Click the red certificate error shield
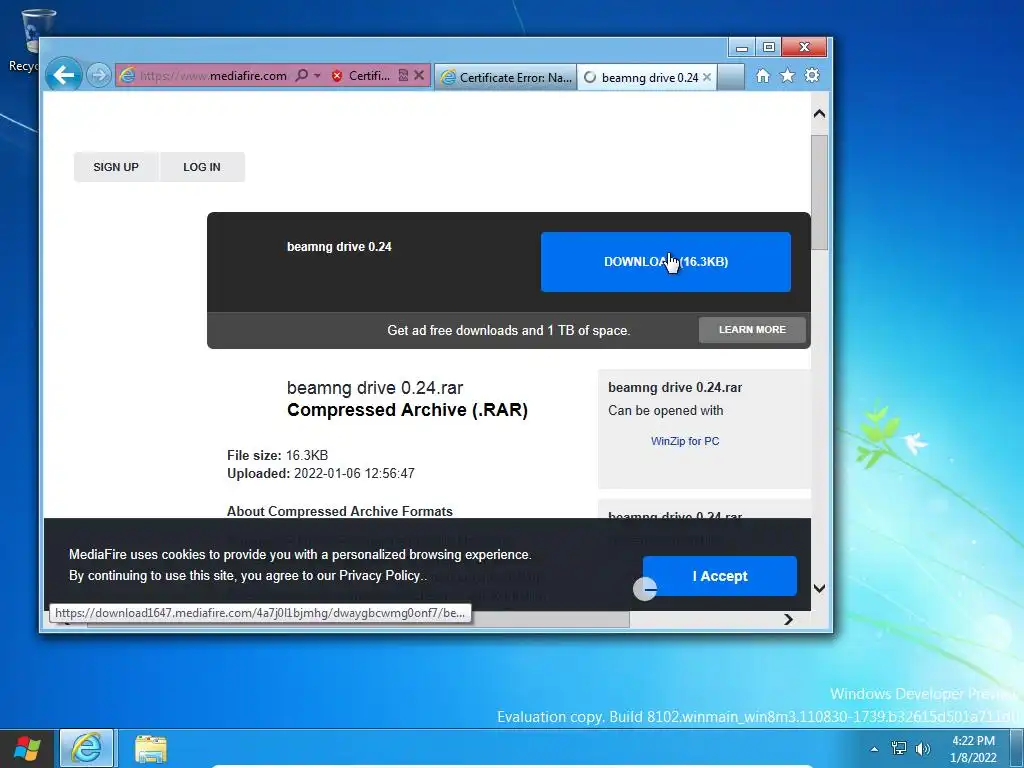Image resolution: width=1024 pixels, height=768 pixels. pyautogui.click(x=337, y=76)
